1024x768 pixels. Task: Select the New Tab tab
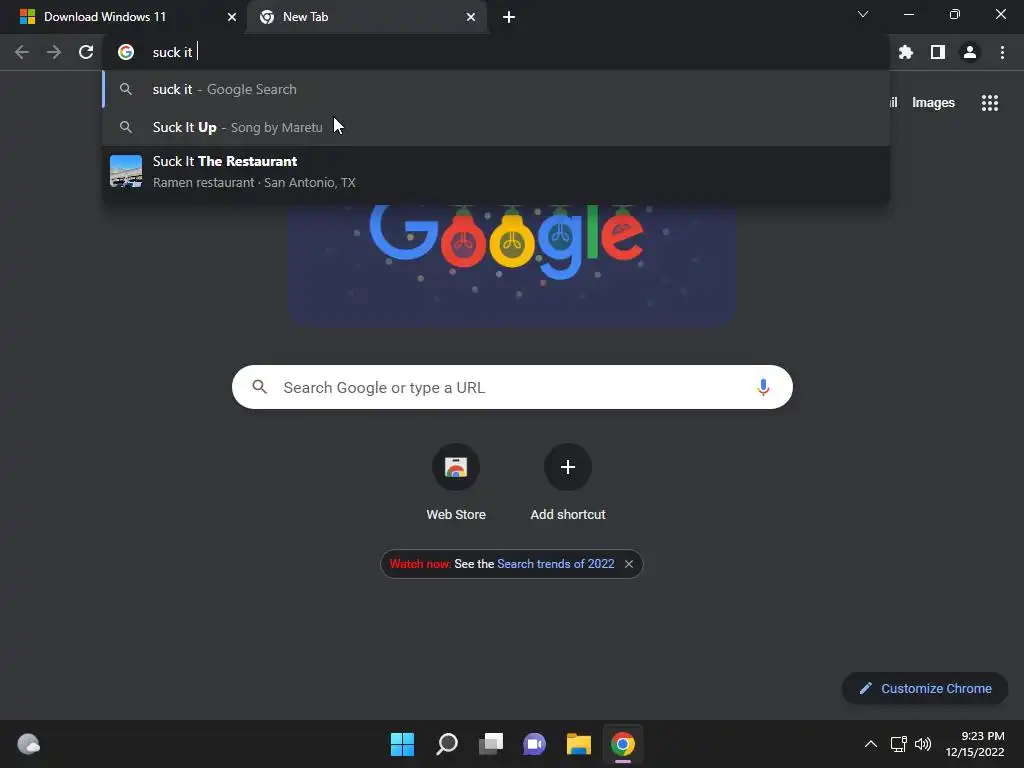[x=366, y=17]
